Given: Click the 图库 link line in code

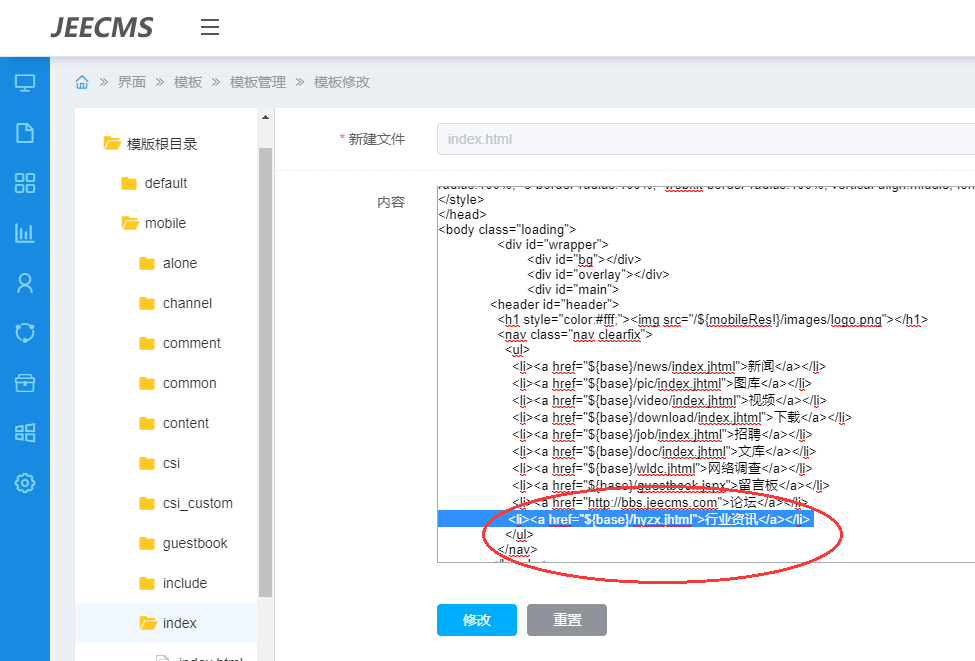Looking at the screenshot, I should point(662,384).
